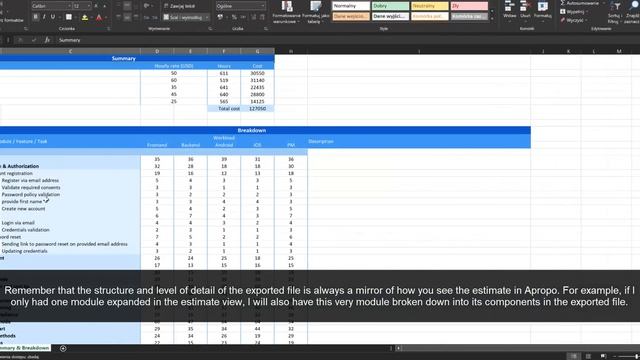Click the fx insert function icon
640x360 pixels.
click(47, 40)
